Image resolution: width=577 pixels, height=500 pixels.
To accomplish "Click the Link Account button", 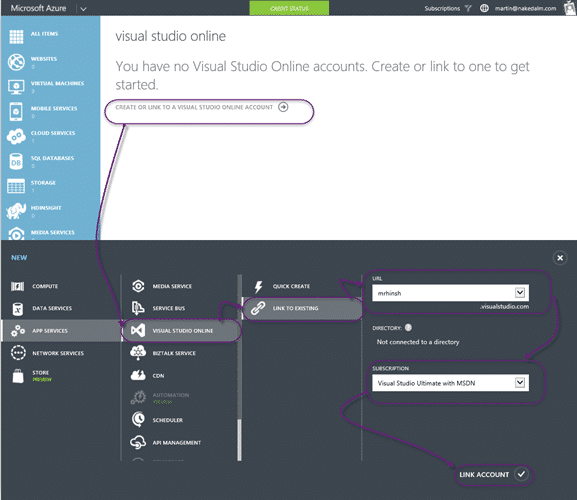I will pyautogui.click(x=494, y=474).
